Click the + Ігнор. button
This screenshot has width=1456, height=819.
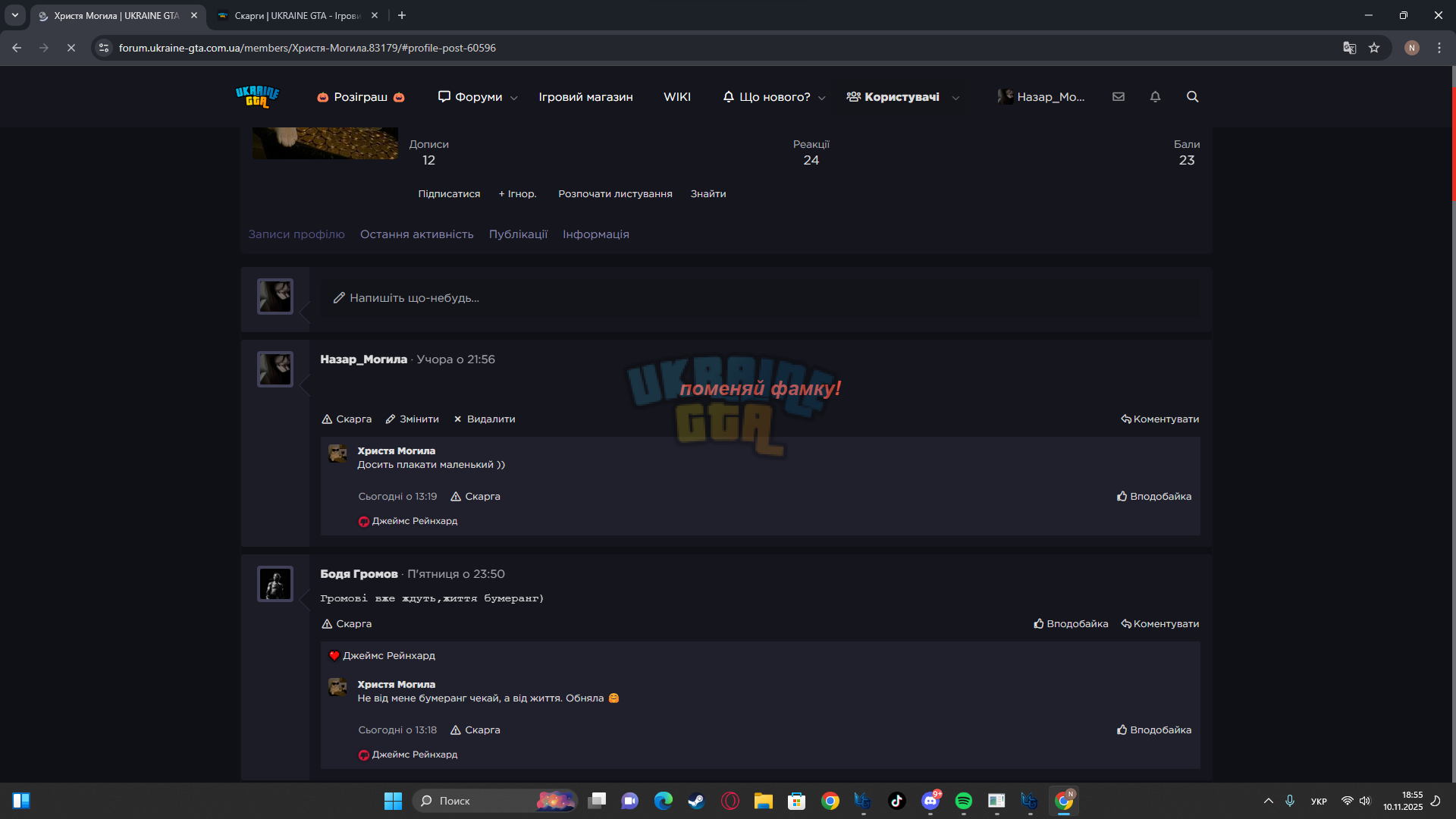pyautogui.click(x=517, y=194)
